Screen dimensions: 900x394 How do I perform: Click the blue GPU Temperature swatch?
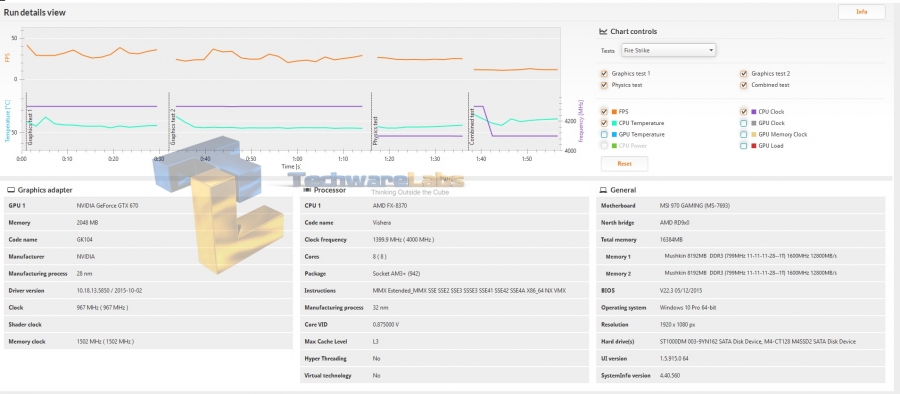(614, 134)
